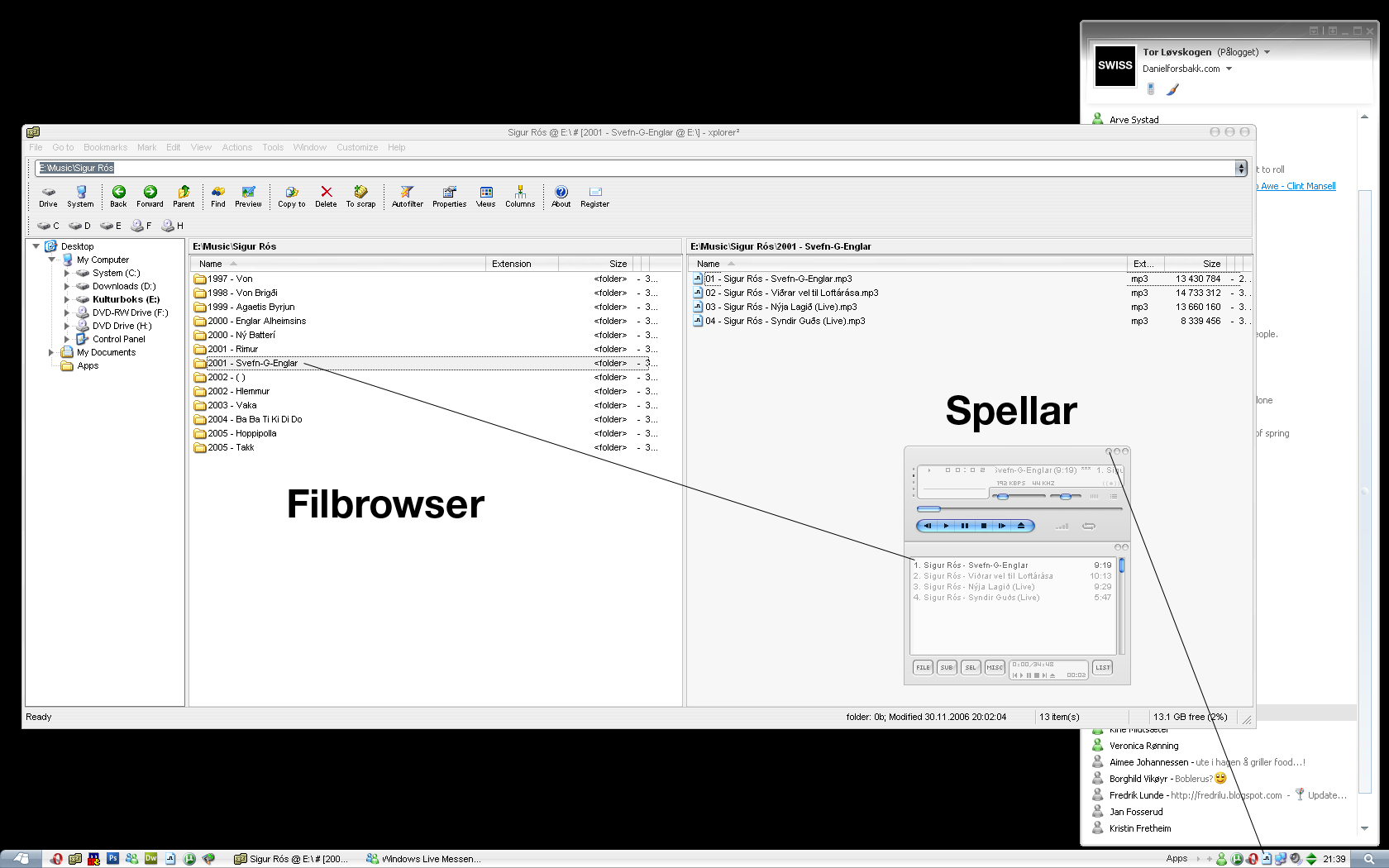
Task: Click the To scrap toolbar icon
Action: (360, 197)
